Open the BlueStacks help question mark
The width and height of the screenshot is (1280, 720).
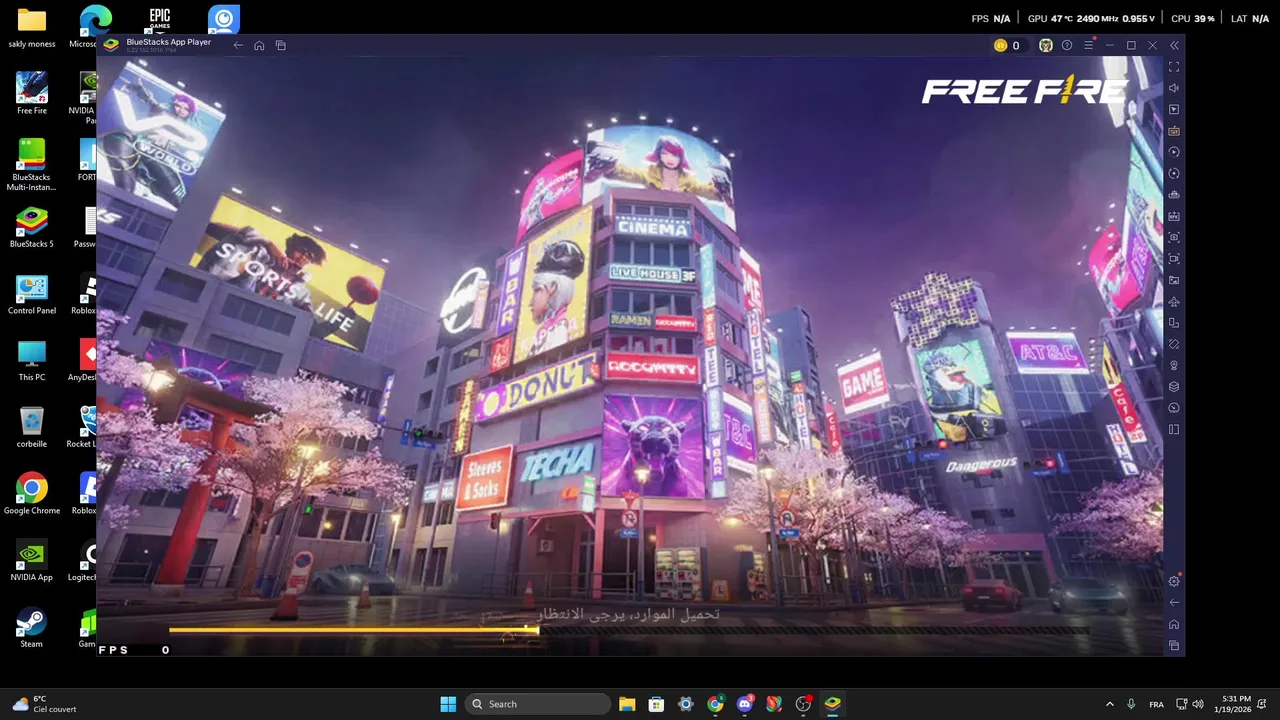[x=1067, y=45]
